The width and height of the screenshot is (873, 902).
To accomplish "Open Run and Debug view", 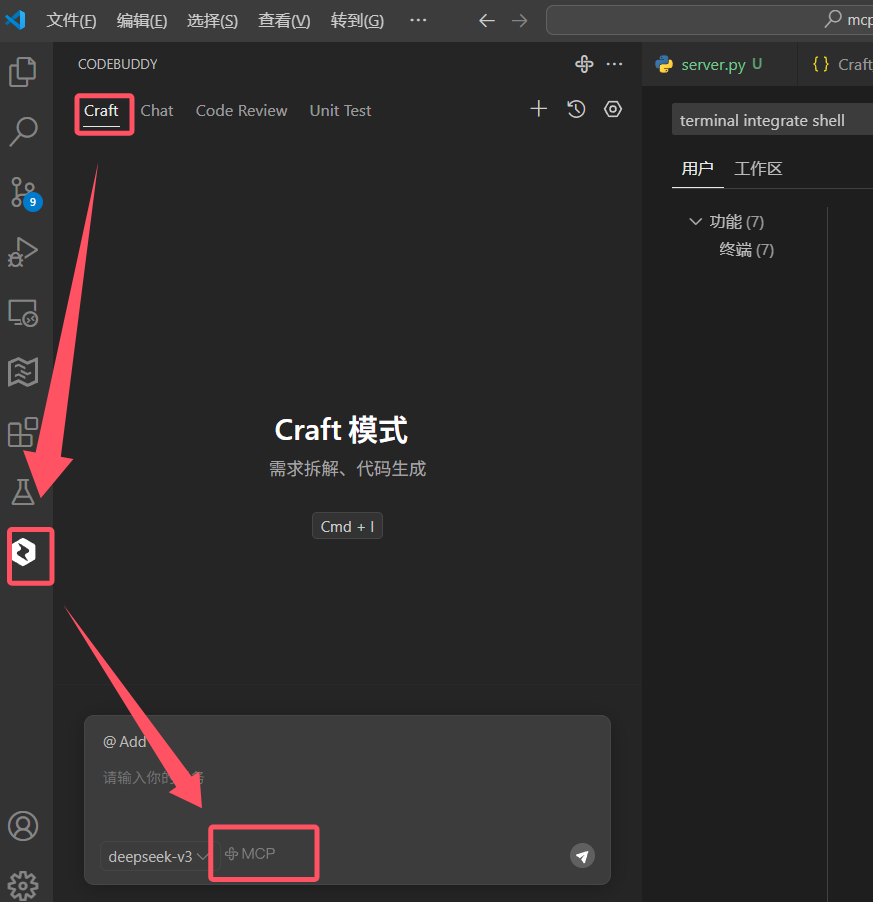I will click(23, 252).
